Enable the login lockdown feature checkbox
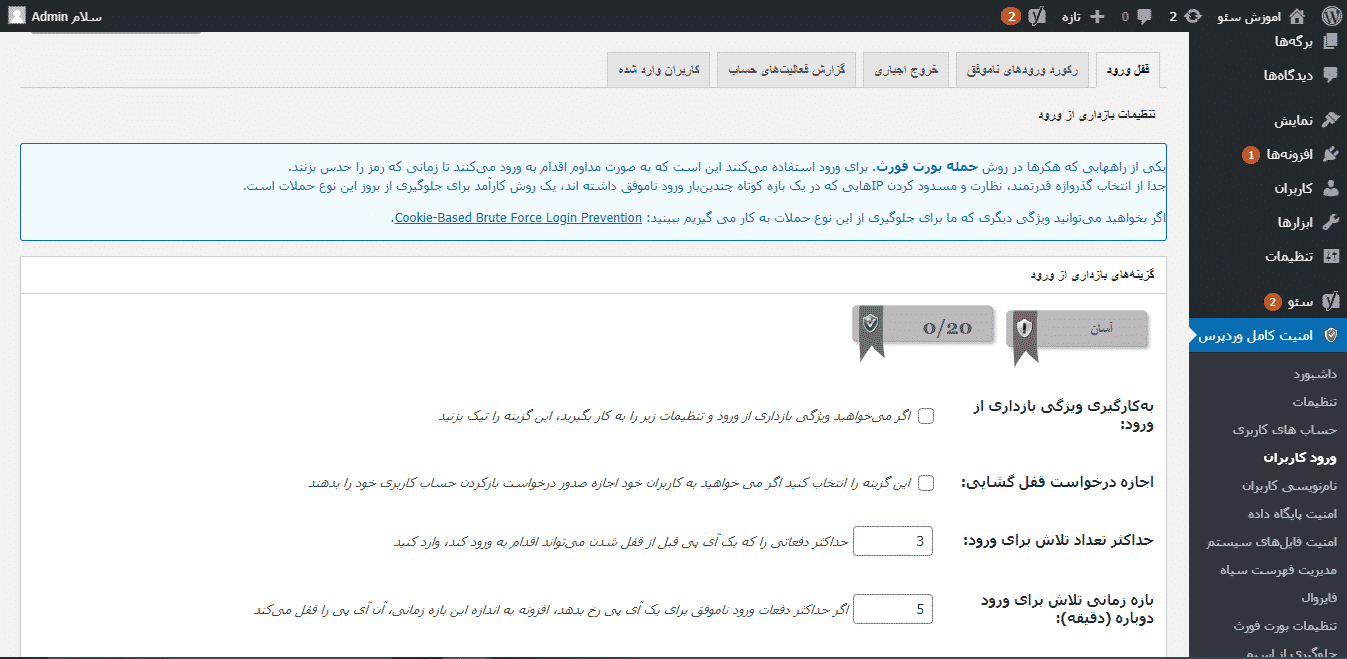The width and height of the screenshot is (1347, 659). click(x=926, y=416)
